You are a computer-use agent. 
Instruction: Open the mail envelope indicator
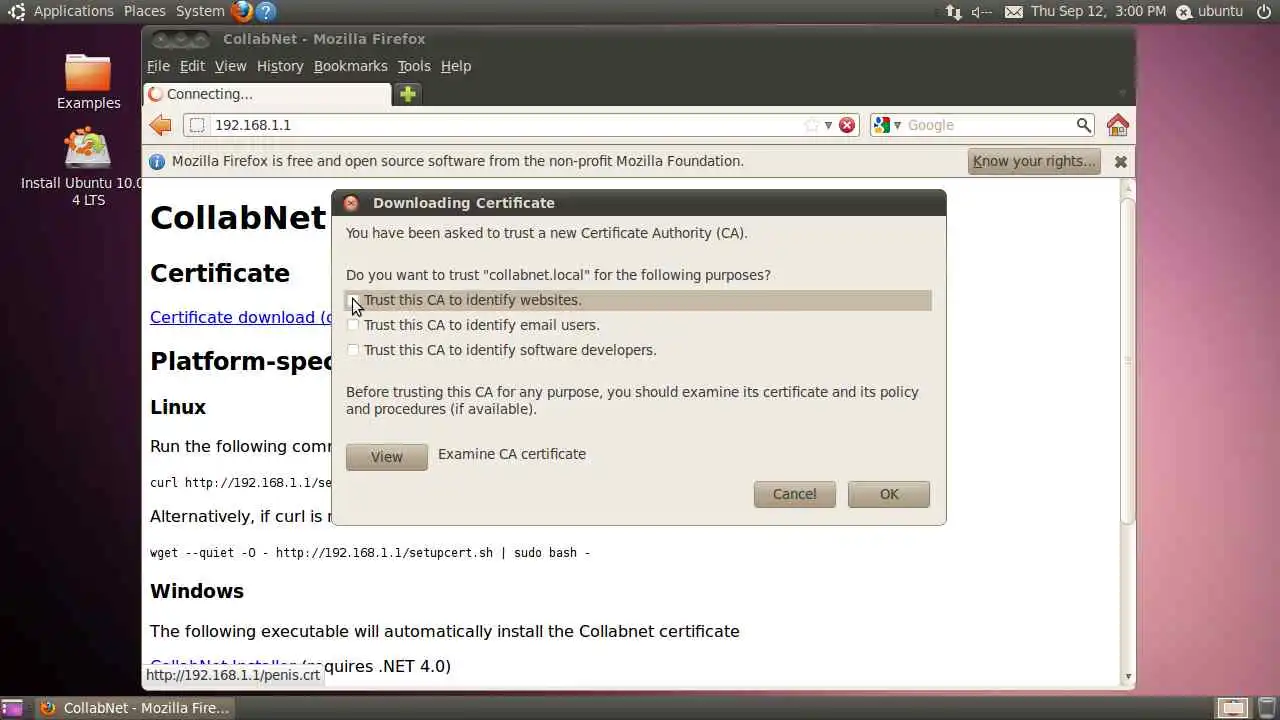pyautogui.click(x=1014, y=12)
